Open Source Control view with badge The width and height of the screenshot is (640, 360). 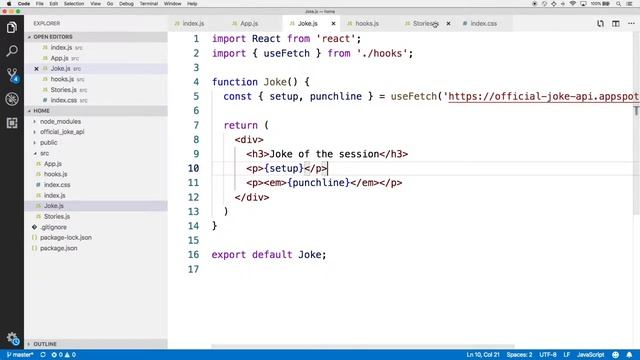pos(12,75)
